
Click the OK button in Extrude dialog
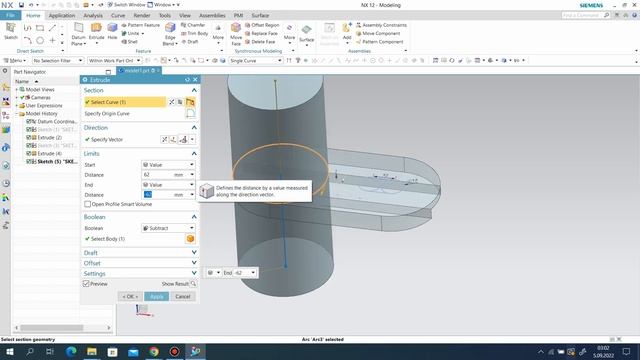130,297
